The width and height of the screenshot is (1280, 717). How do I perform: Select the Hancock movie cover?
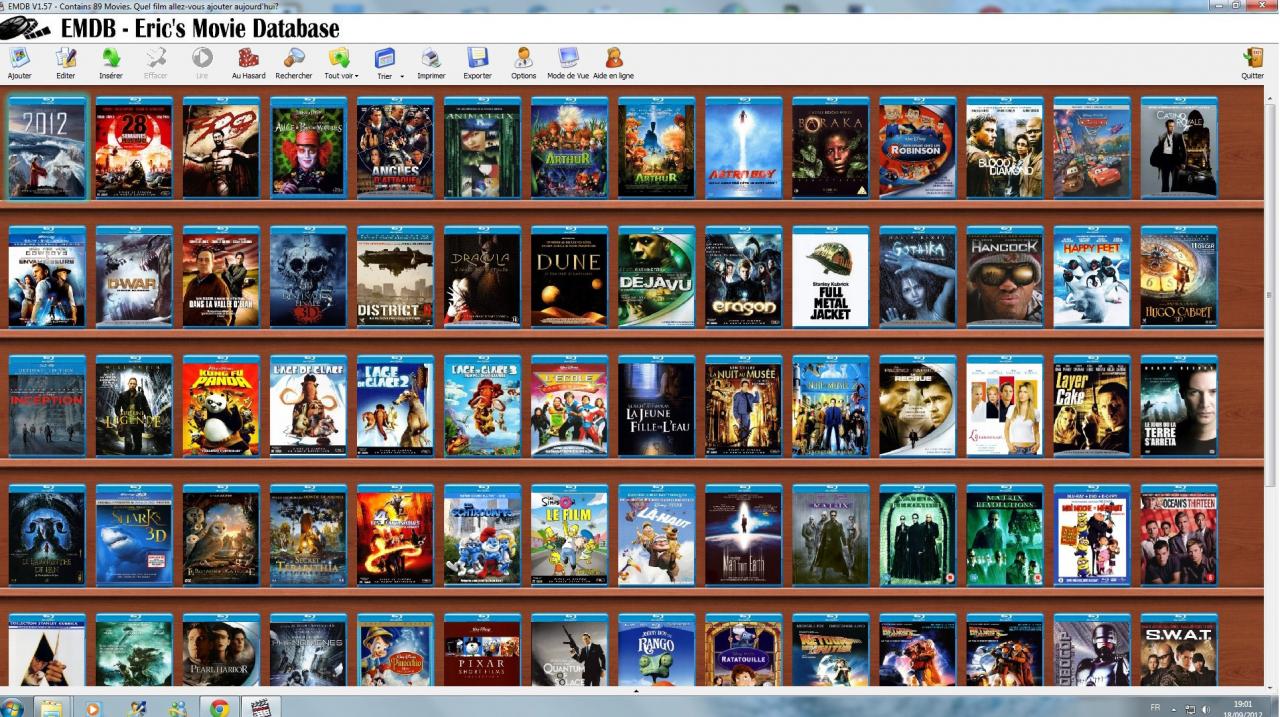click(x=1004, y=277)
